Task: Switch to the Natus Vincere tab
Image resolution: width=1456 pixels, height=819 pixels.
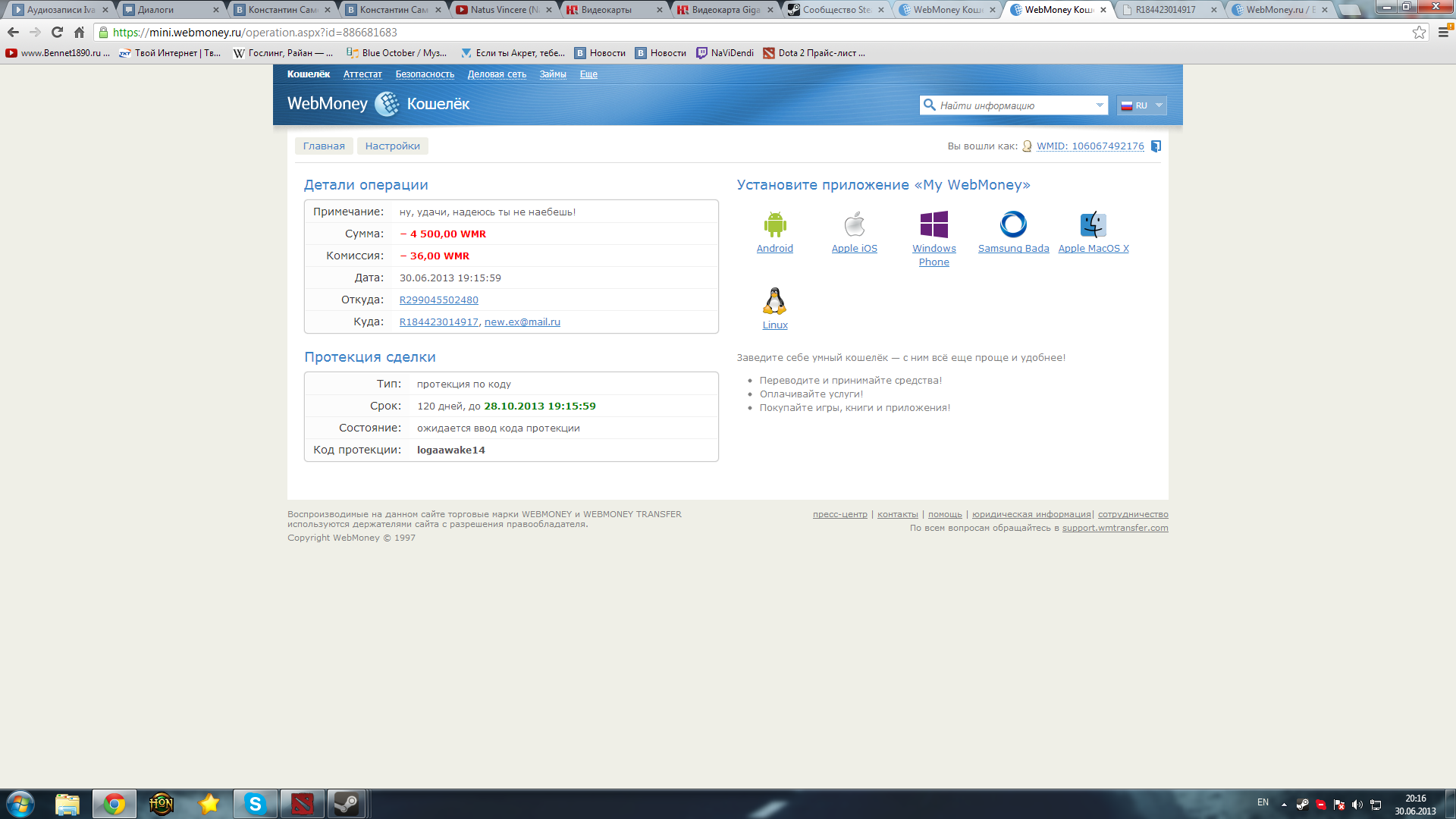Action: tap(505, 10)
